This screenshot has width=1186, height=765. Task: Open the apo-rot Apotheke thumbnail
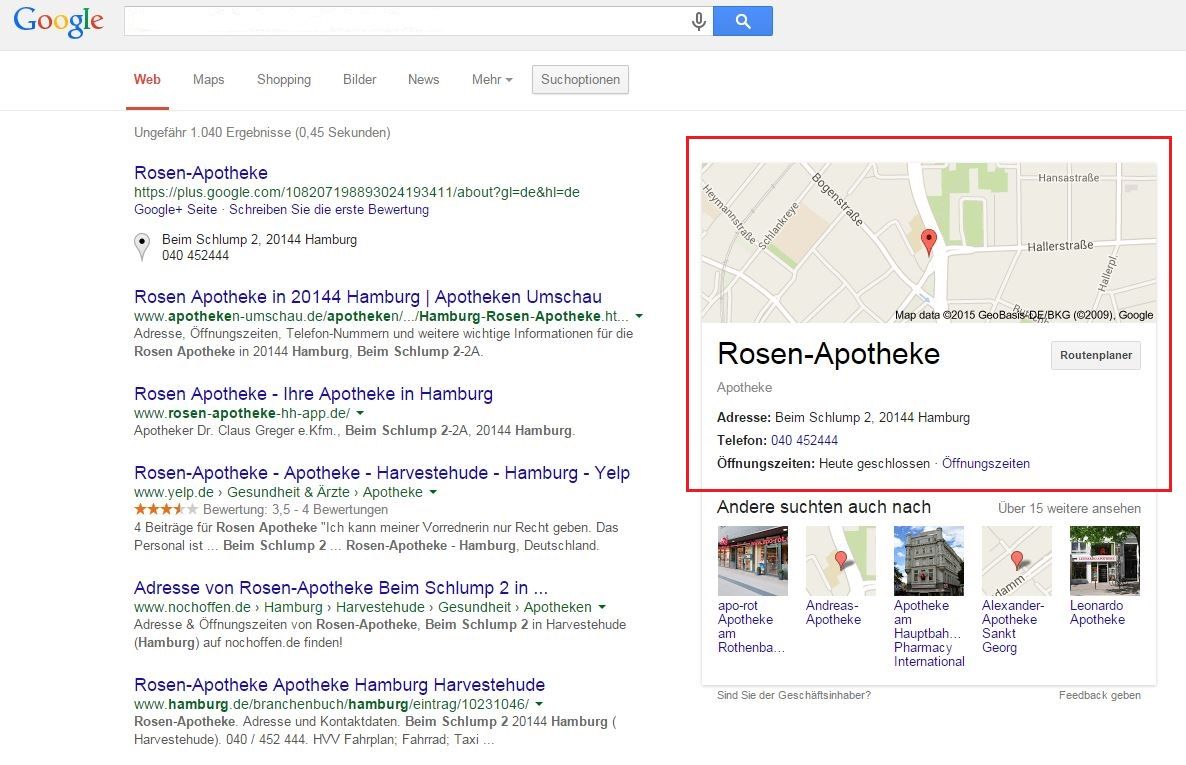752,561
